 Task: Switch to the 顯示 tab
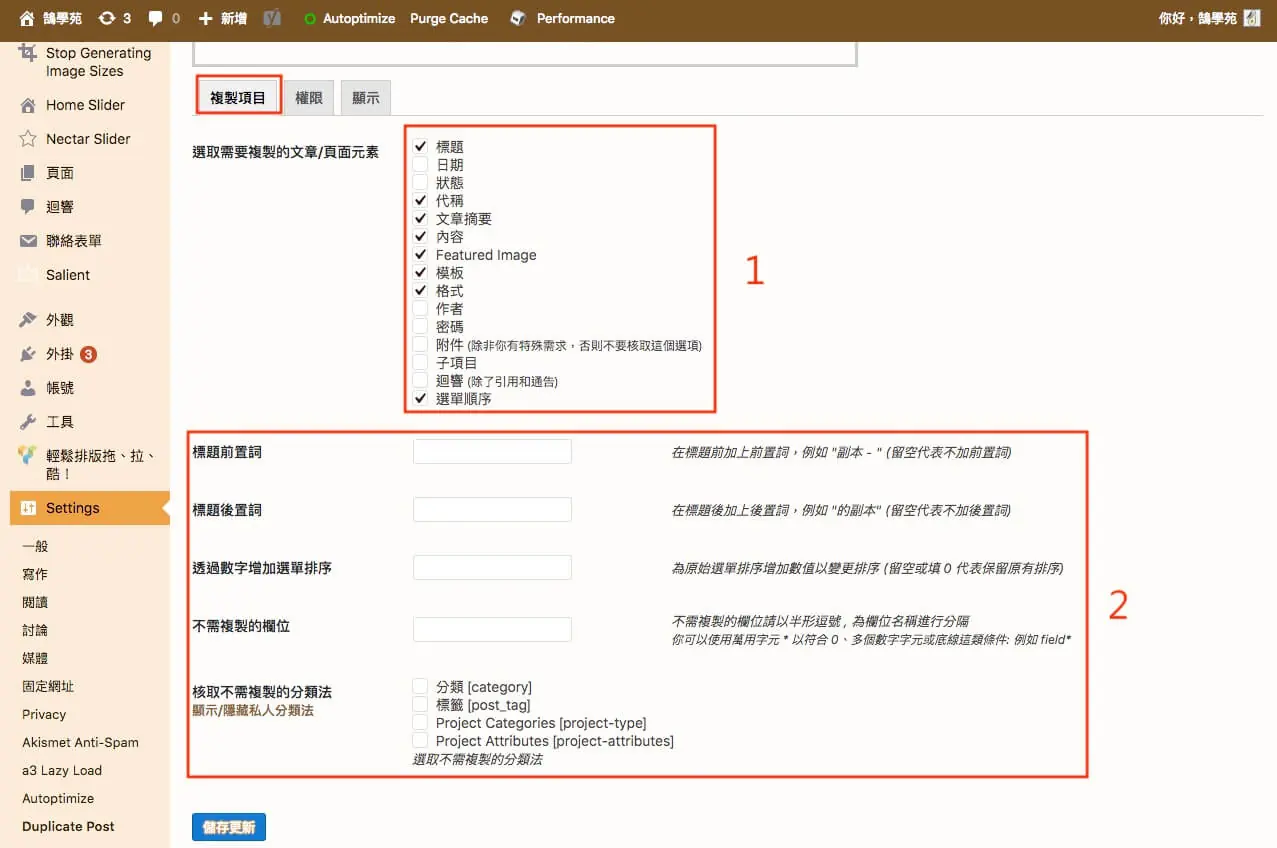[366, 98]
